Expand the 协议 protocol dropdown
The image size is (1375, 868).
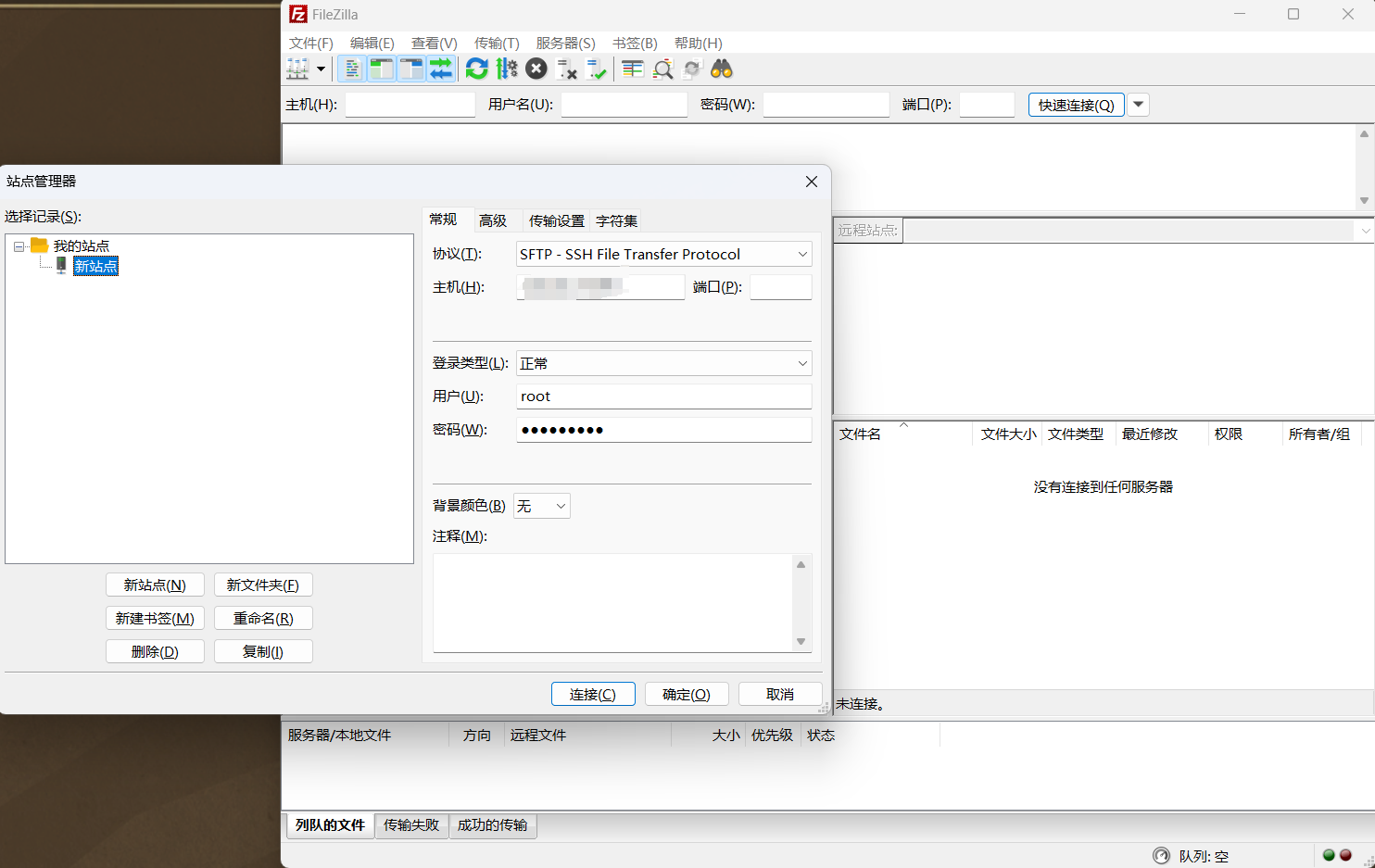pyautogui.click(x=663, y=254)
